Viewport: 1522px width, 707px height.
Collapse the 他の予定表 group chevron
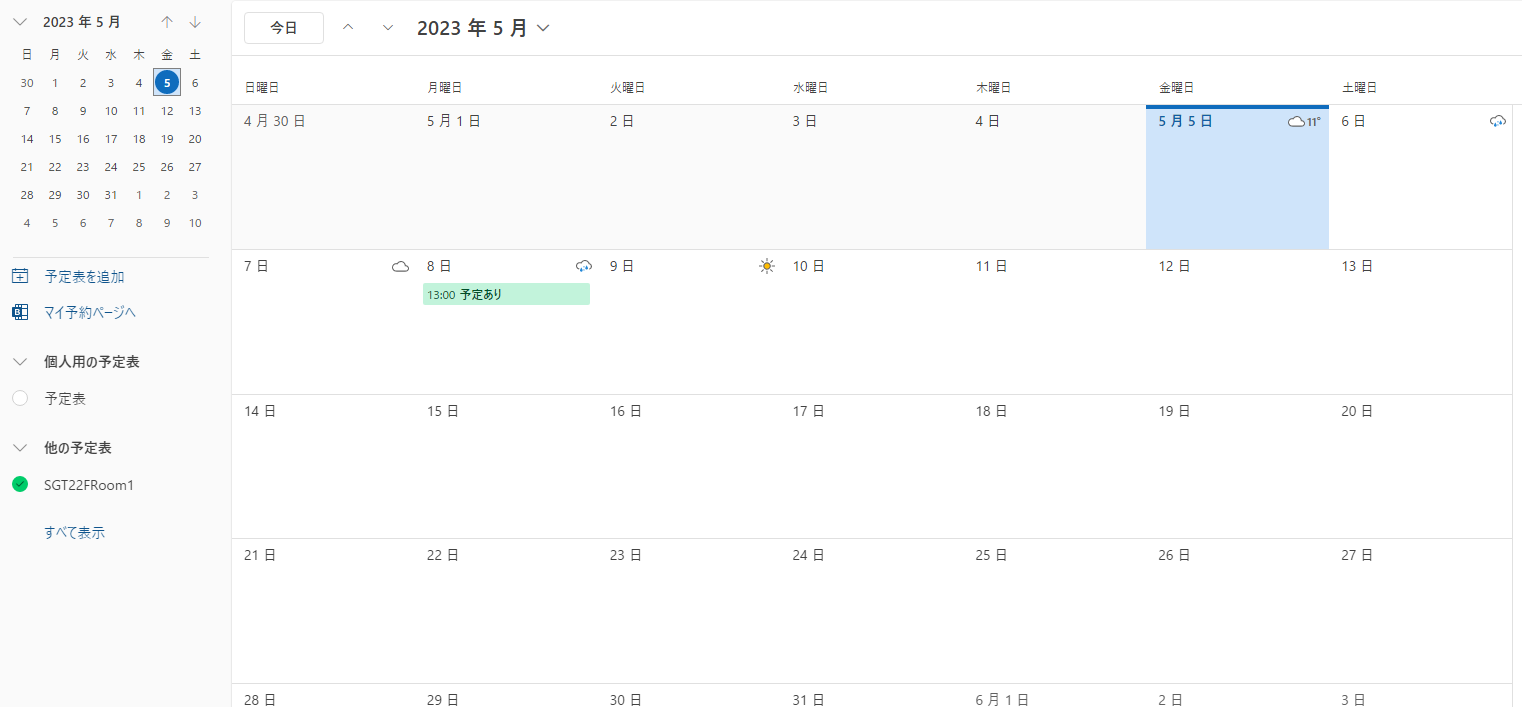[x=20, y=448]
